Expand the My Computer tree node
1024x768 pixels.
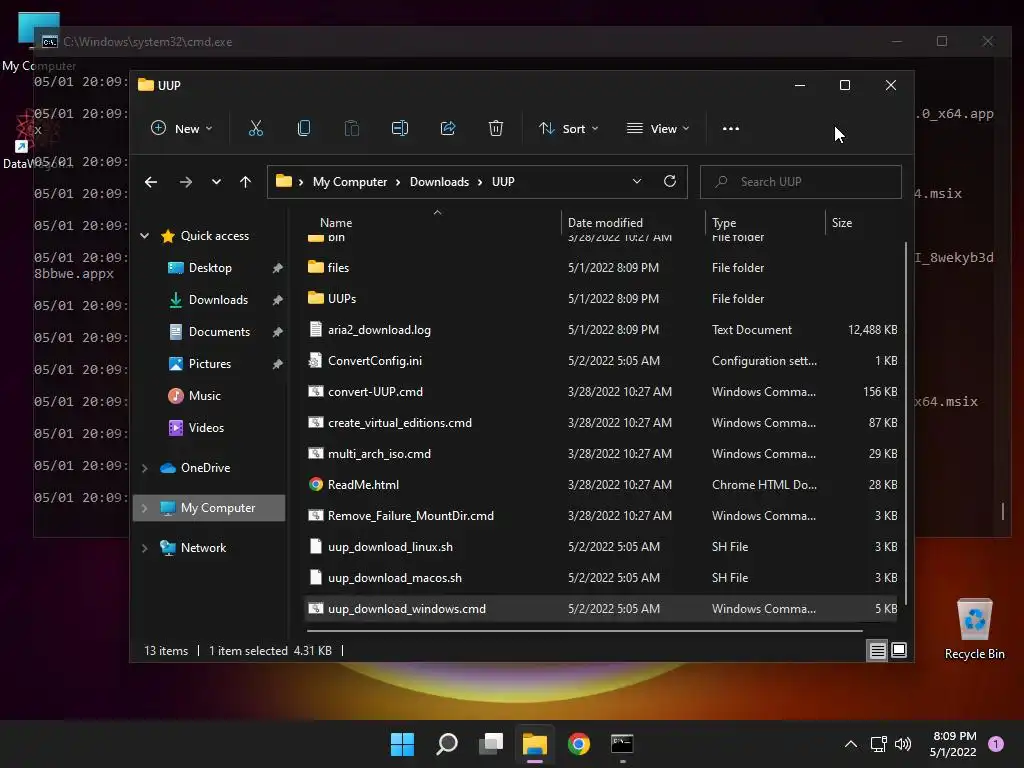[144, 507]
